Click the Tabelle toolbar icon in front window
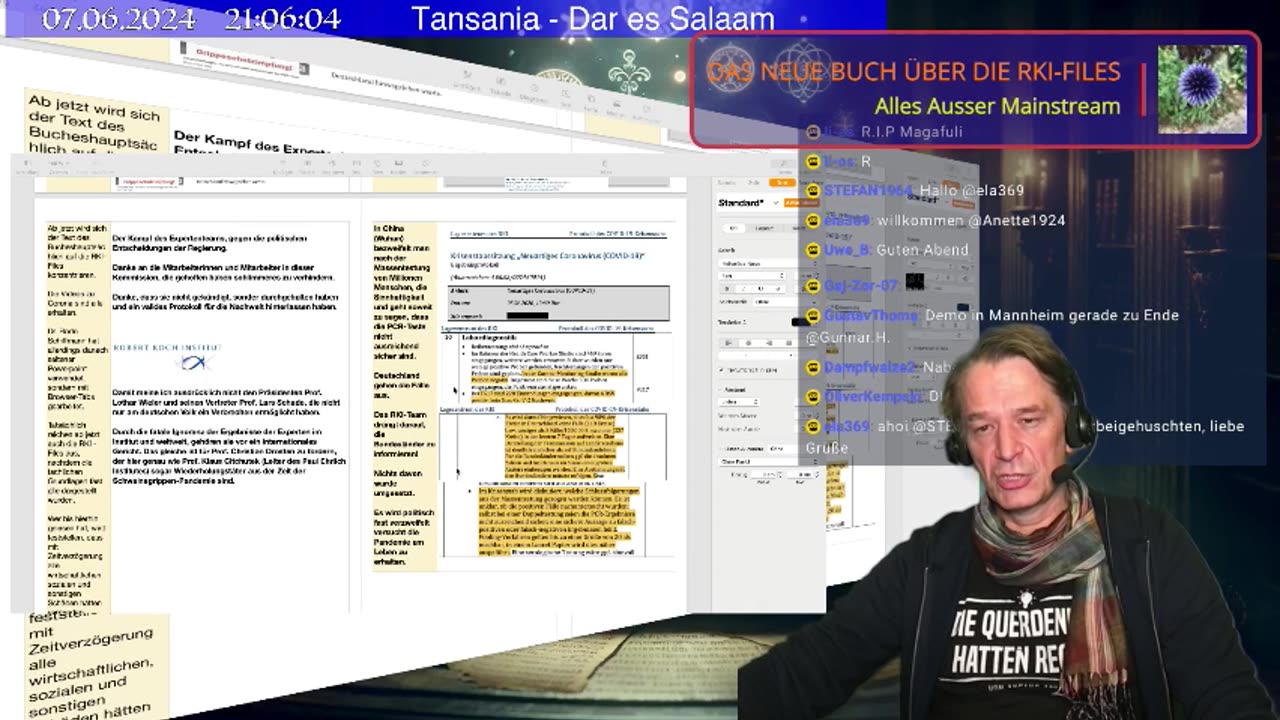 tap(308, 167)
